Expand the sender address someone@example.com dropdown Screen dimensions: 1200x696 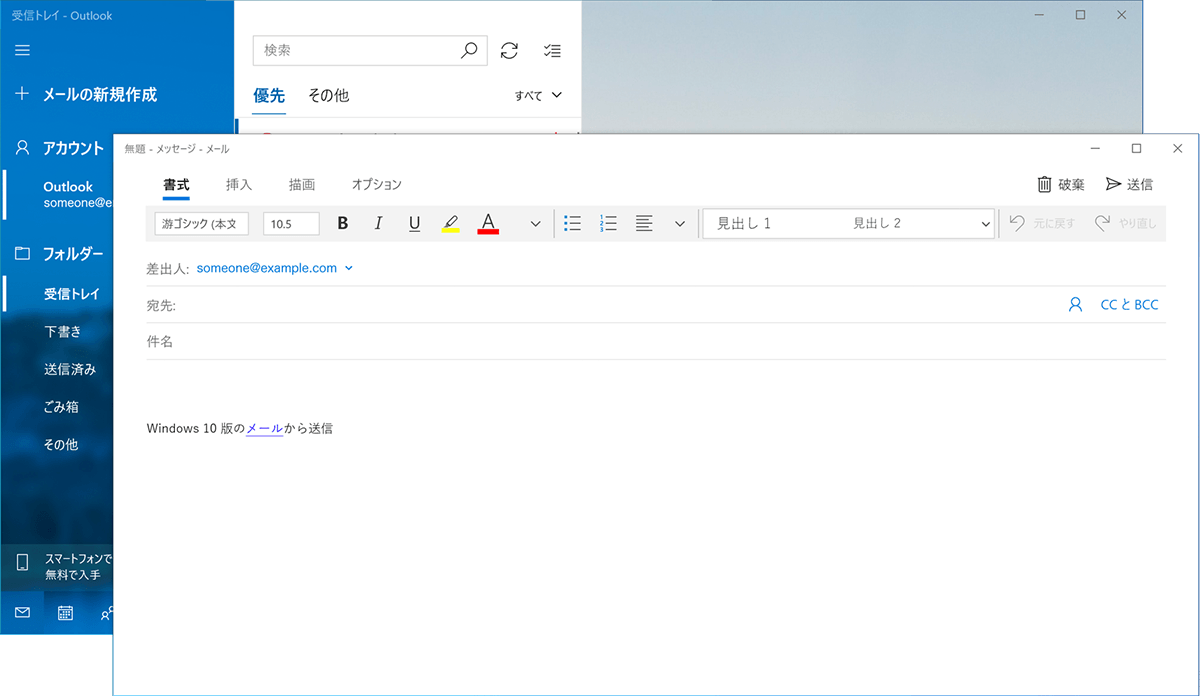(275, 268)
